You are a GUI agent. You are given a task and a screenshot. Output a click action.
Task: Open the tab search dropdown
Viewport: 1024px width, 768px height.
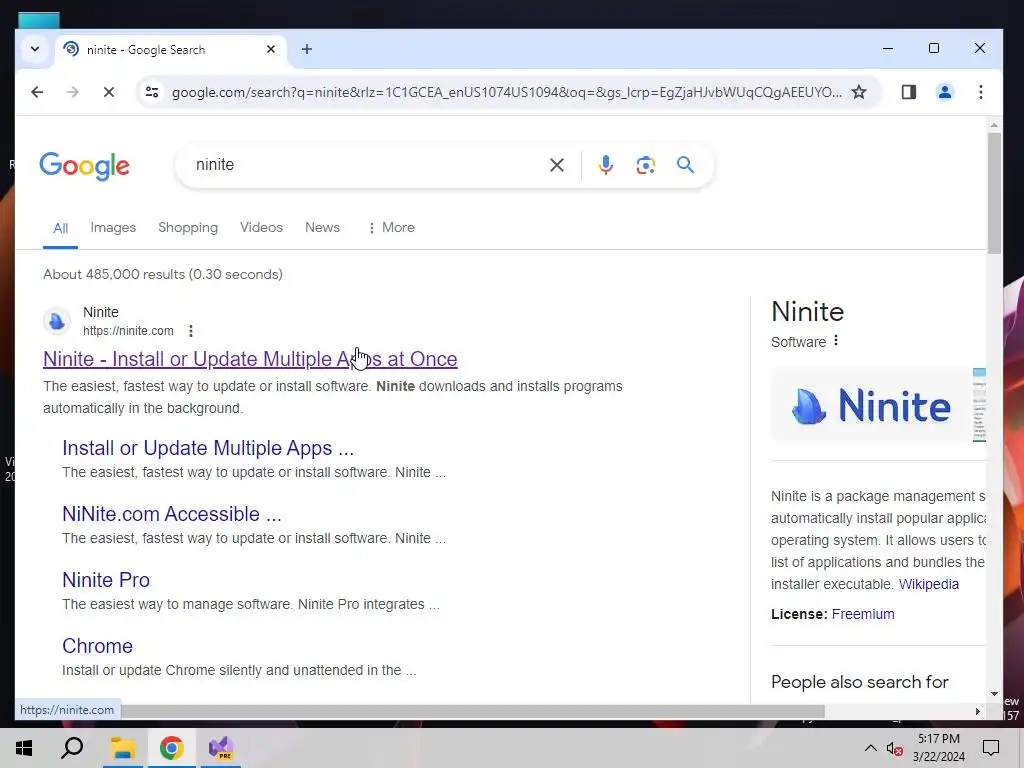(x=35, y=49)
